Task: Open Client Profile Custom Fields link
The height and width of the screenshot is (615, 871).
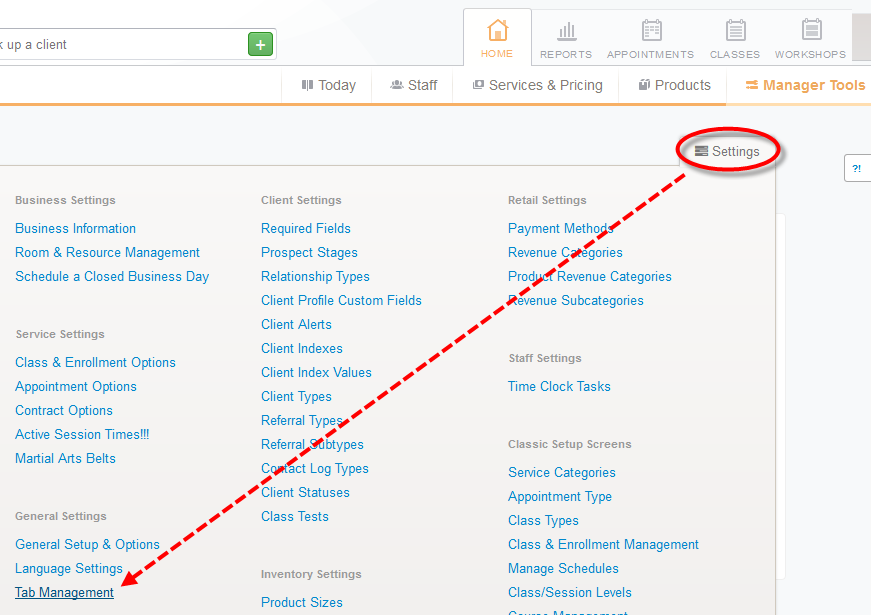Action: pos(341,300)
